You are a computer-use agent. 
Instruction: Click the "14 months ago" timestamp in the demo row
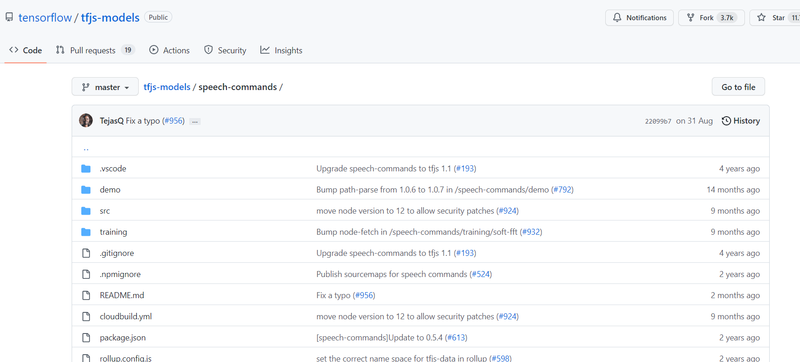coord(733,190)
